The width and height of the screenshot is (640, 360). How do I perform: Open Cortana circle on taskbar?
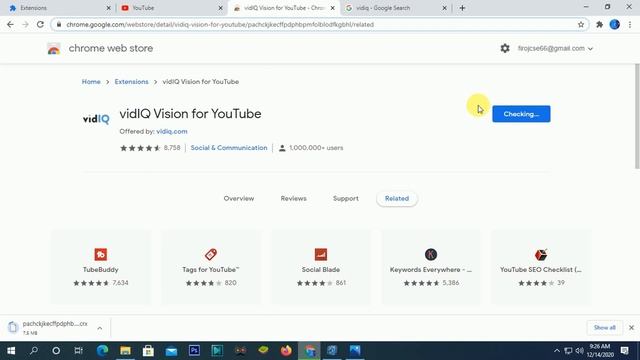click(x=56, y=350)
